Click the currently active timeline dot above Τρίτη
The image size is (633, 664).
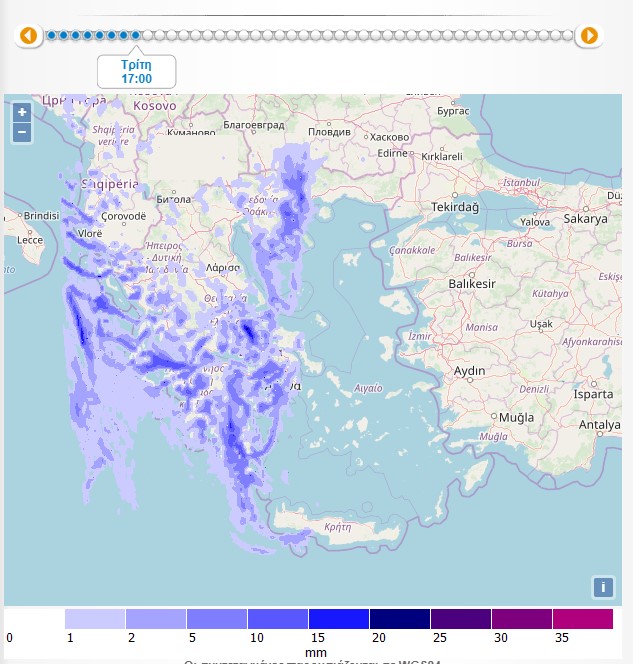pyautogui.click(x=136, y=35)
